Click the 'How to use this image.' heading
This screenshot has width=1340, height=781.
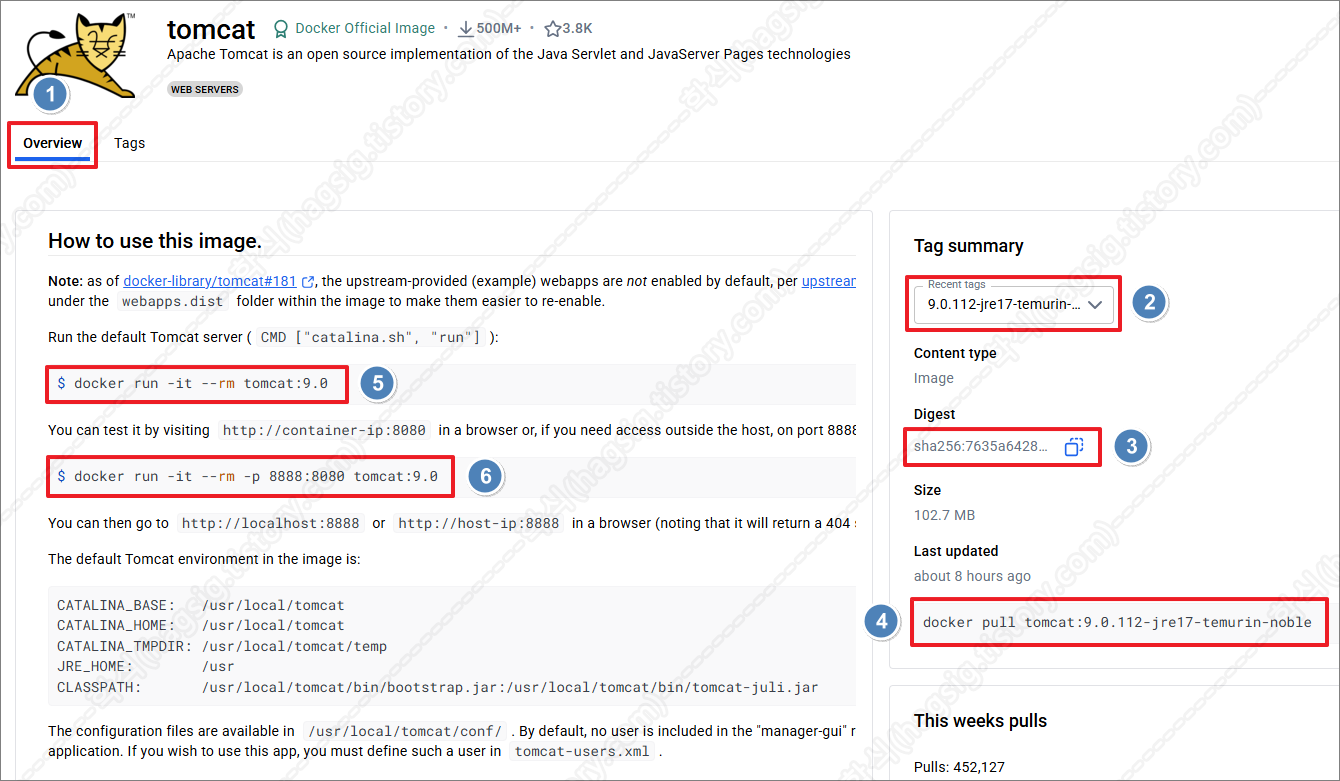pos(155,241)
